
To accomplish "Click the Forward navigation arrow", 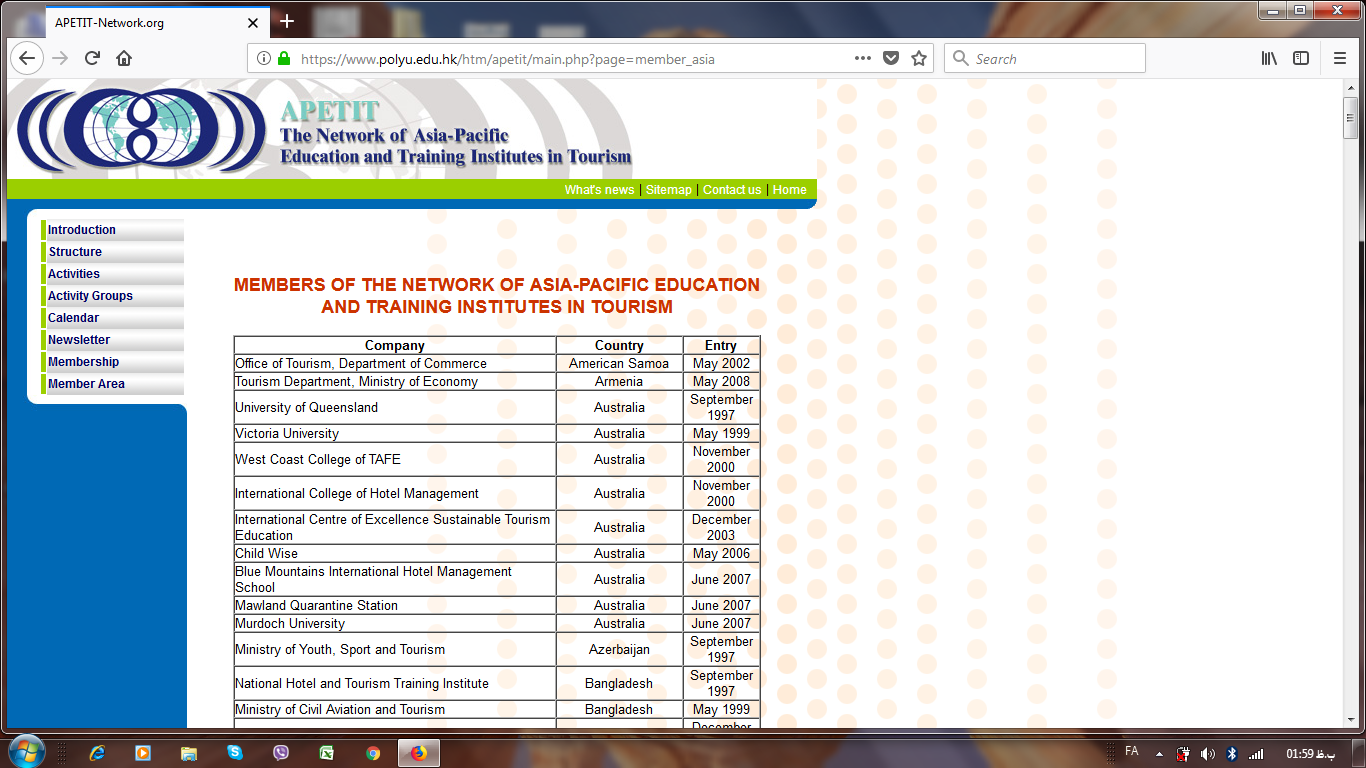I will click(60, 58).
